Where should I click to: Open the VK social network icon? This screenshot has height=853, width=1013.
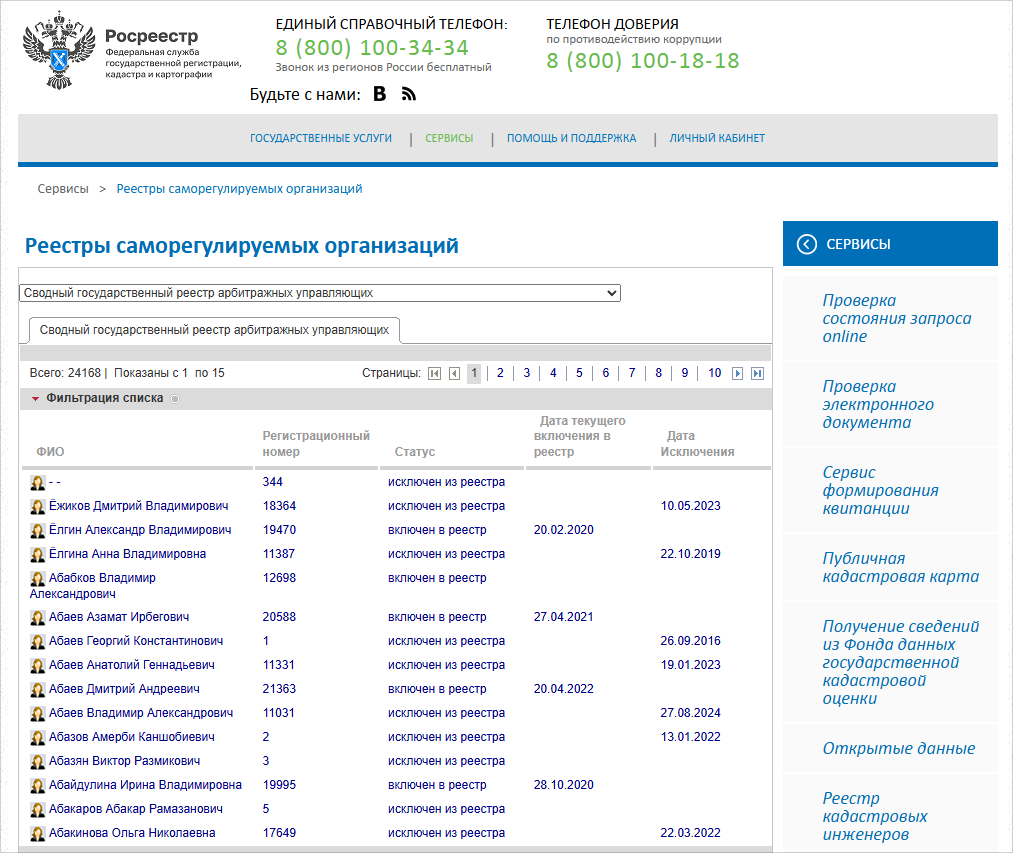click(x=379, y=94)
